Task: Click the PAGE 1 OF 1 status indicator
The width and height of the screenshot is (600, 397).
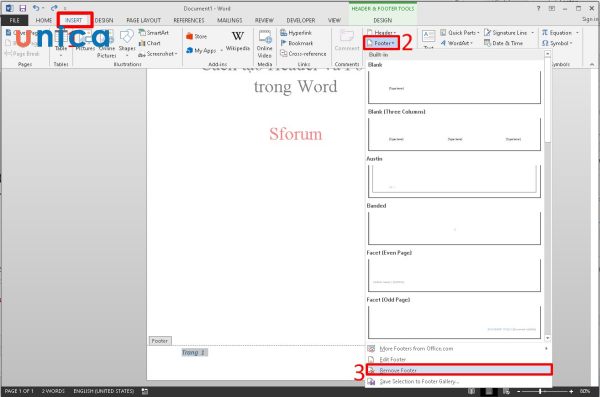Action: click(x=19, y=391)
